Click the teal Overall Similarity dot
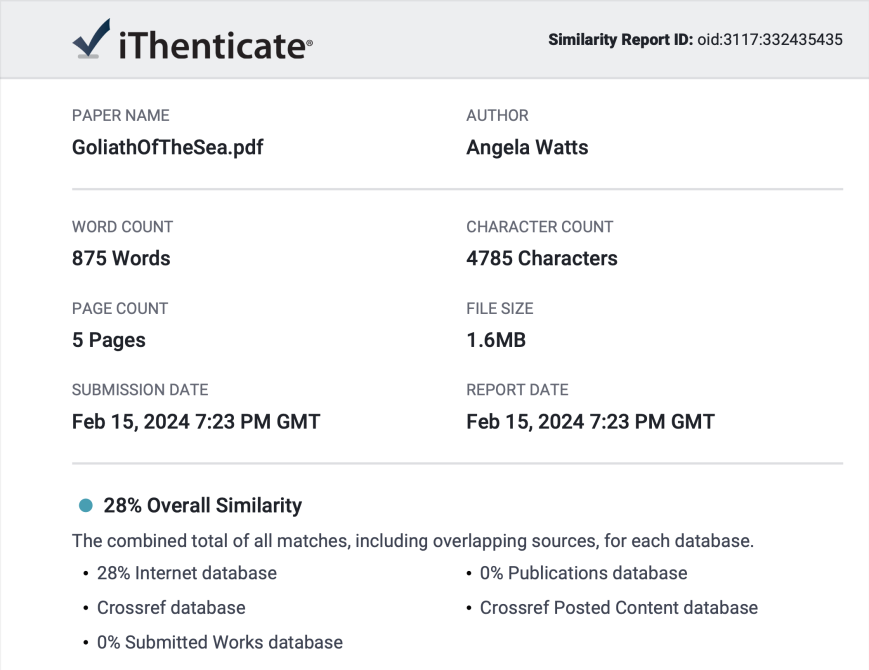The image size is (869, 670). pos(85,505)
